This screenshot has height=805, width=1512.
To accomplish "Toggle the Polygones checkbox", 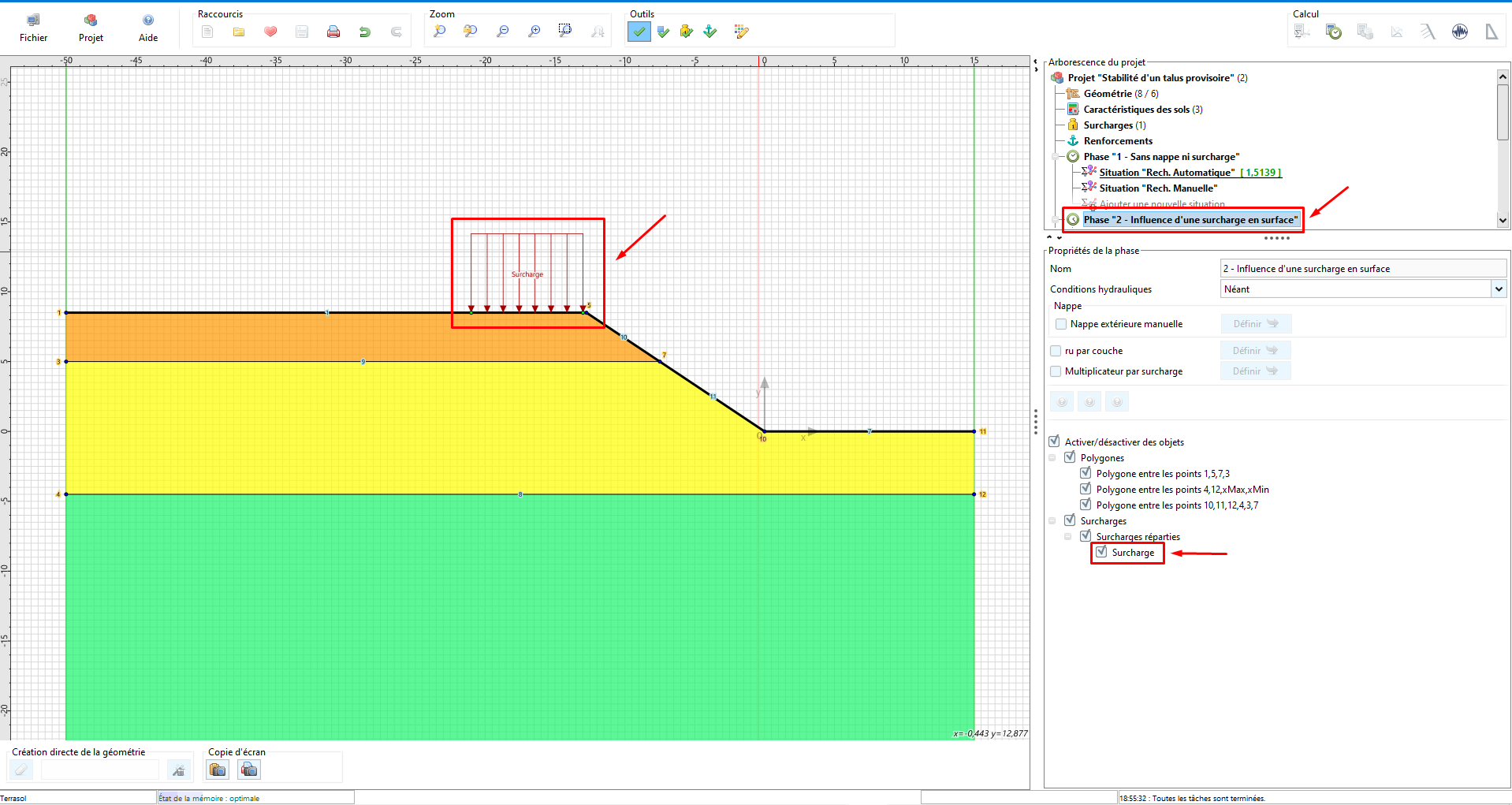I will (x=1071, y=457).
